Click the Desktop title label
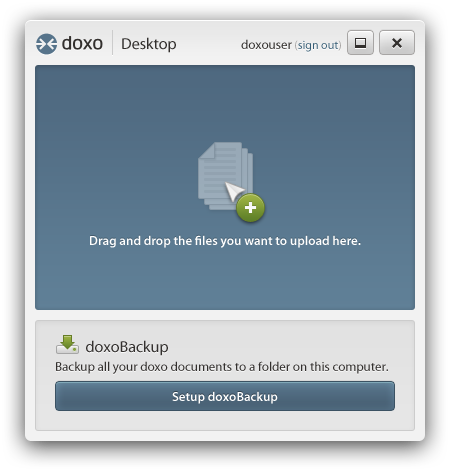The width and height of the screenshot is (451, 473). click(149, 44)
